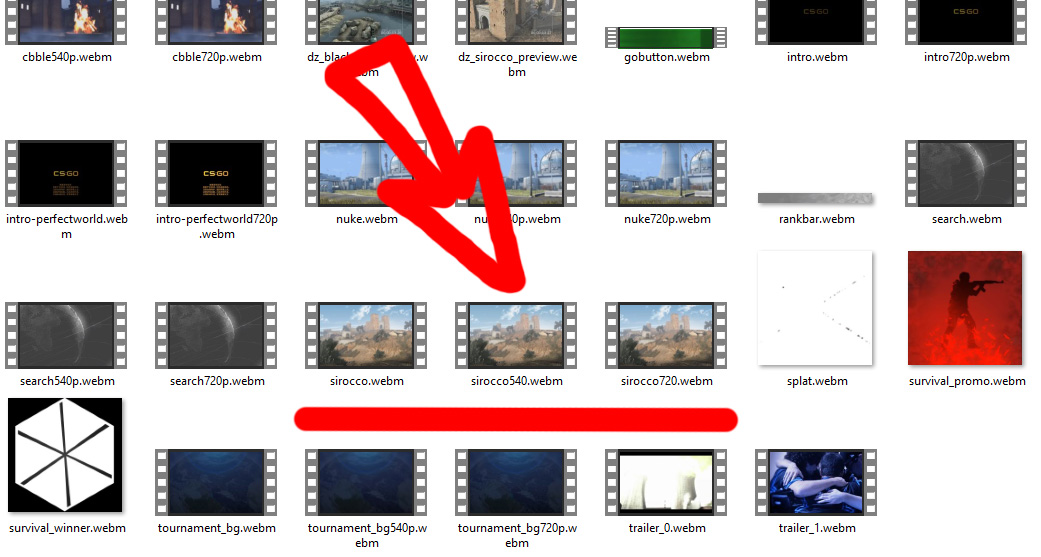This screenshot has width=1041, height=557.
Task: Click the intro720p.webm file name
Action: [967, 57]
